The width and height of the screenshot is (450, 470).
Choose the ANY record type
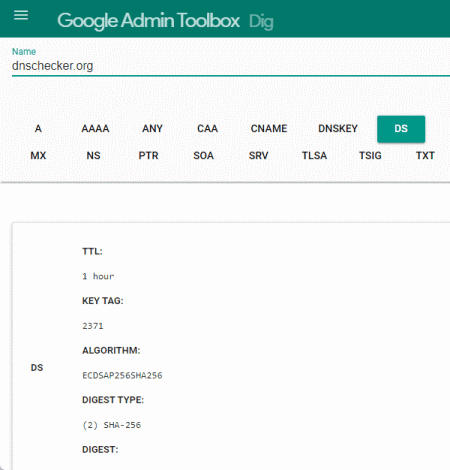152,129
